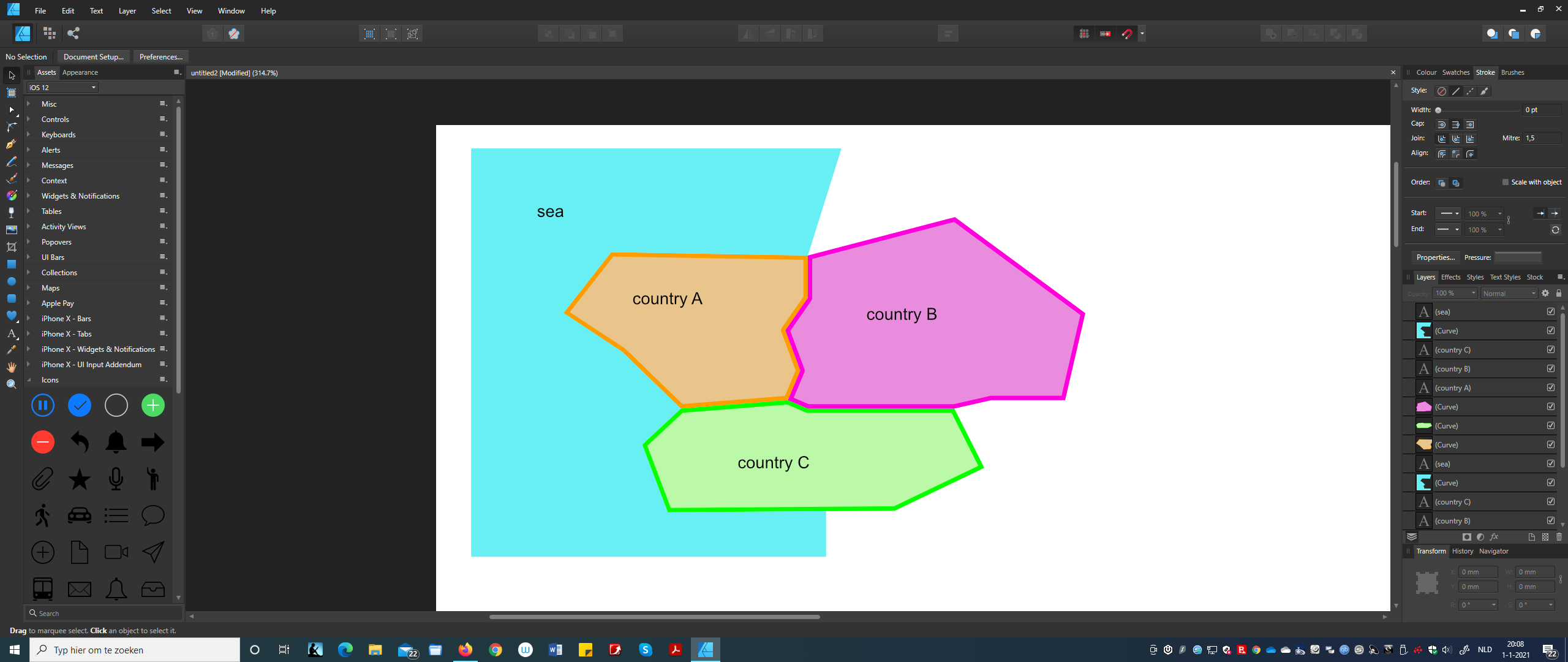Open the layer opacity 100 % dropdown
1568x662 pixels.
point(1456,294)
